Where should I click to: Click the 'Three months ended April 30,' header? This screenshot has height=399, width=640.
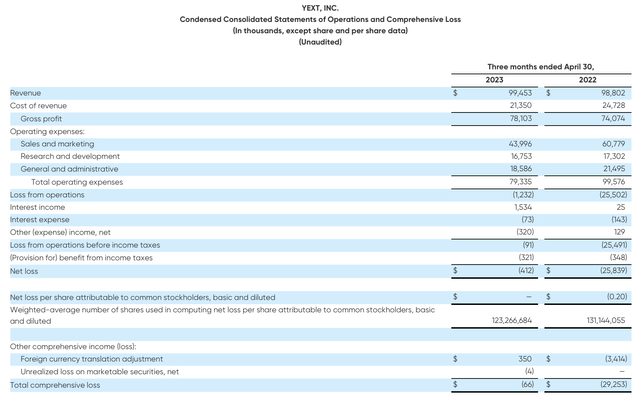point(541,66)
